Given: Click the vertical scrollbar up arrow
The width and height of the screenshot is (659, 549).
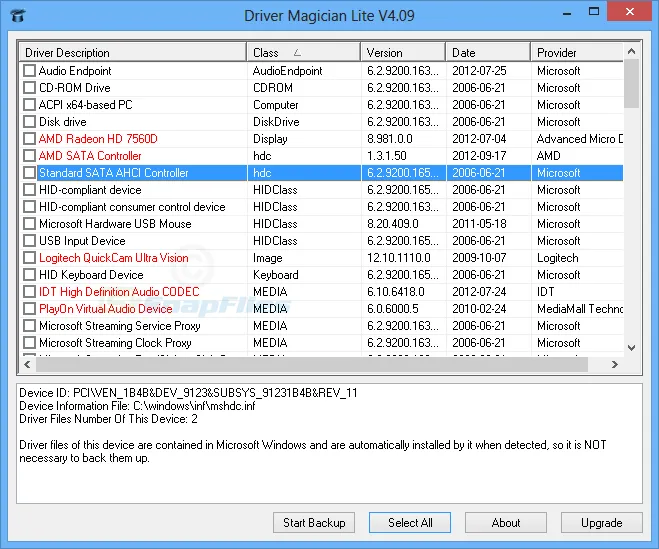Looking at the screenshot, I should [x=631, y=51].
